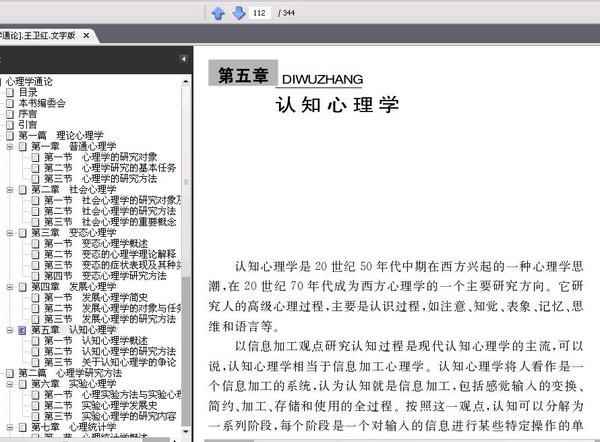Close the 王卫红.文字版 document tab
600x442 pixels.
pos(86,36)
